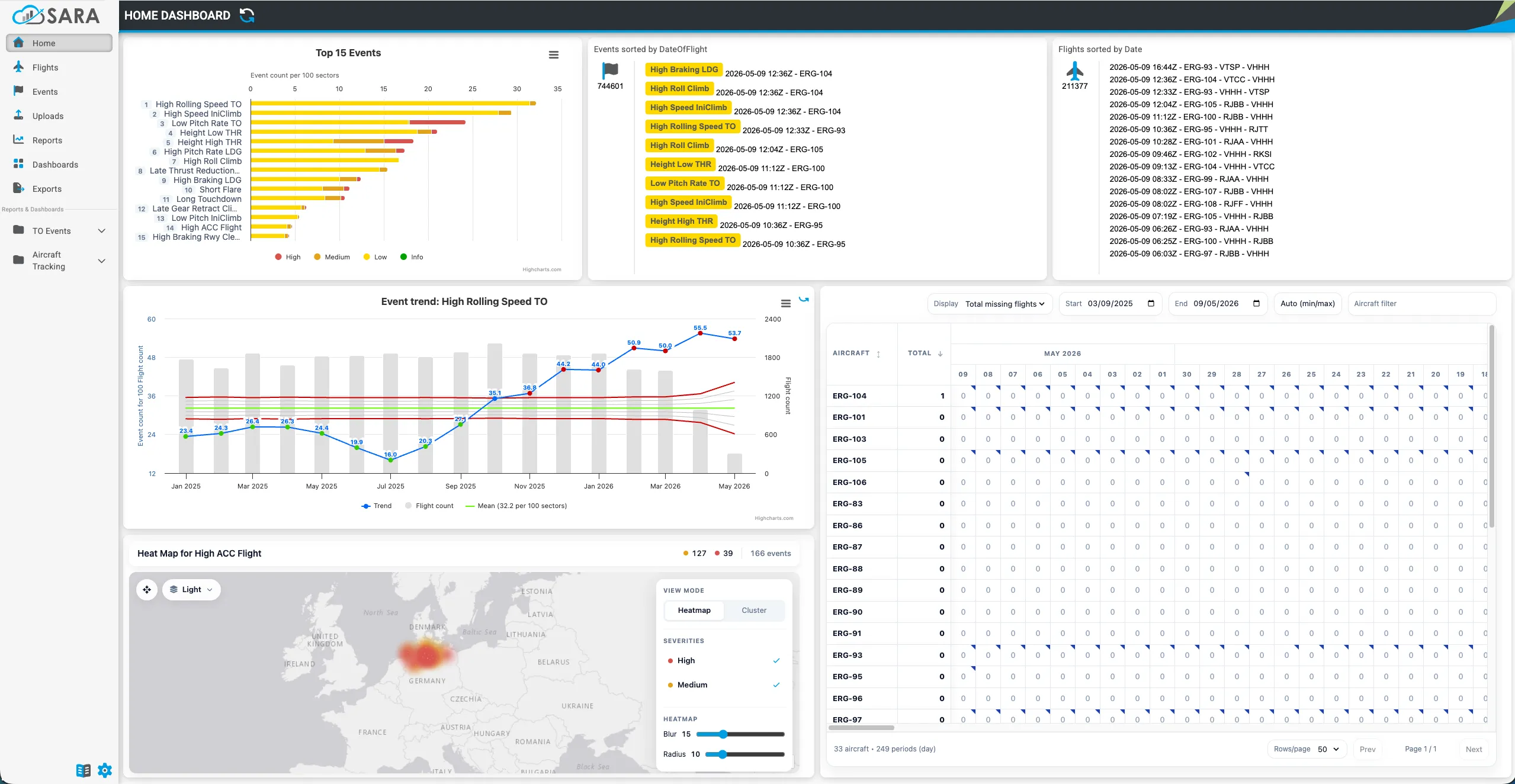Open the Event trend chart hamburger menu
This screenshot has height=784, width=1515.
786,303
